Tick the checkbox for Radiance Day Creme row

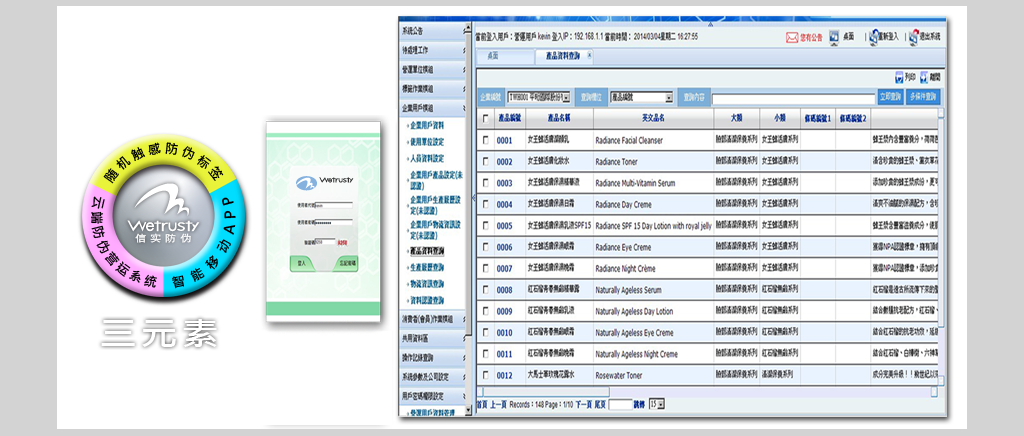(486, 204)
